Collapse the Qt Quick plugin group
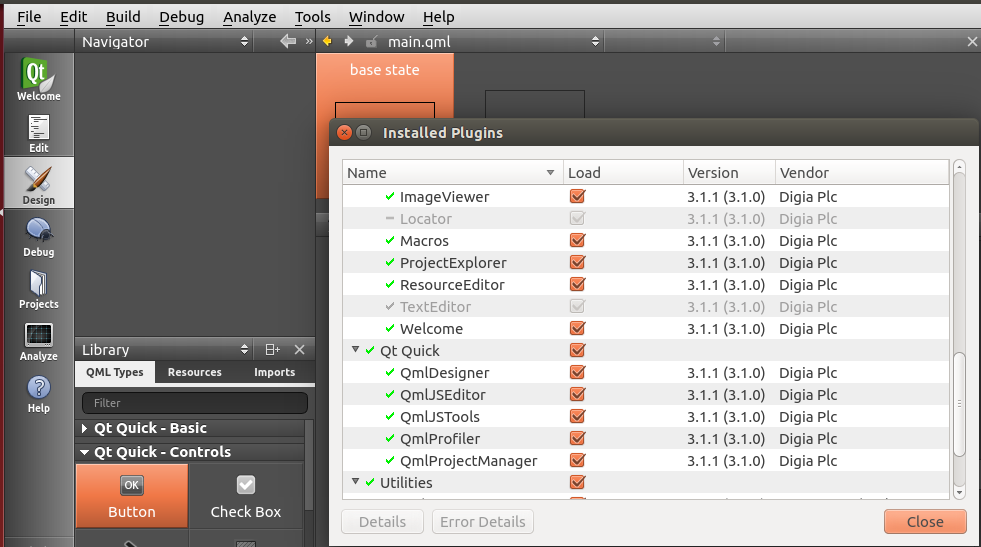Screen dimensions: 981x547 pyautogui.click(x=356, y=351)
